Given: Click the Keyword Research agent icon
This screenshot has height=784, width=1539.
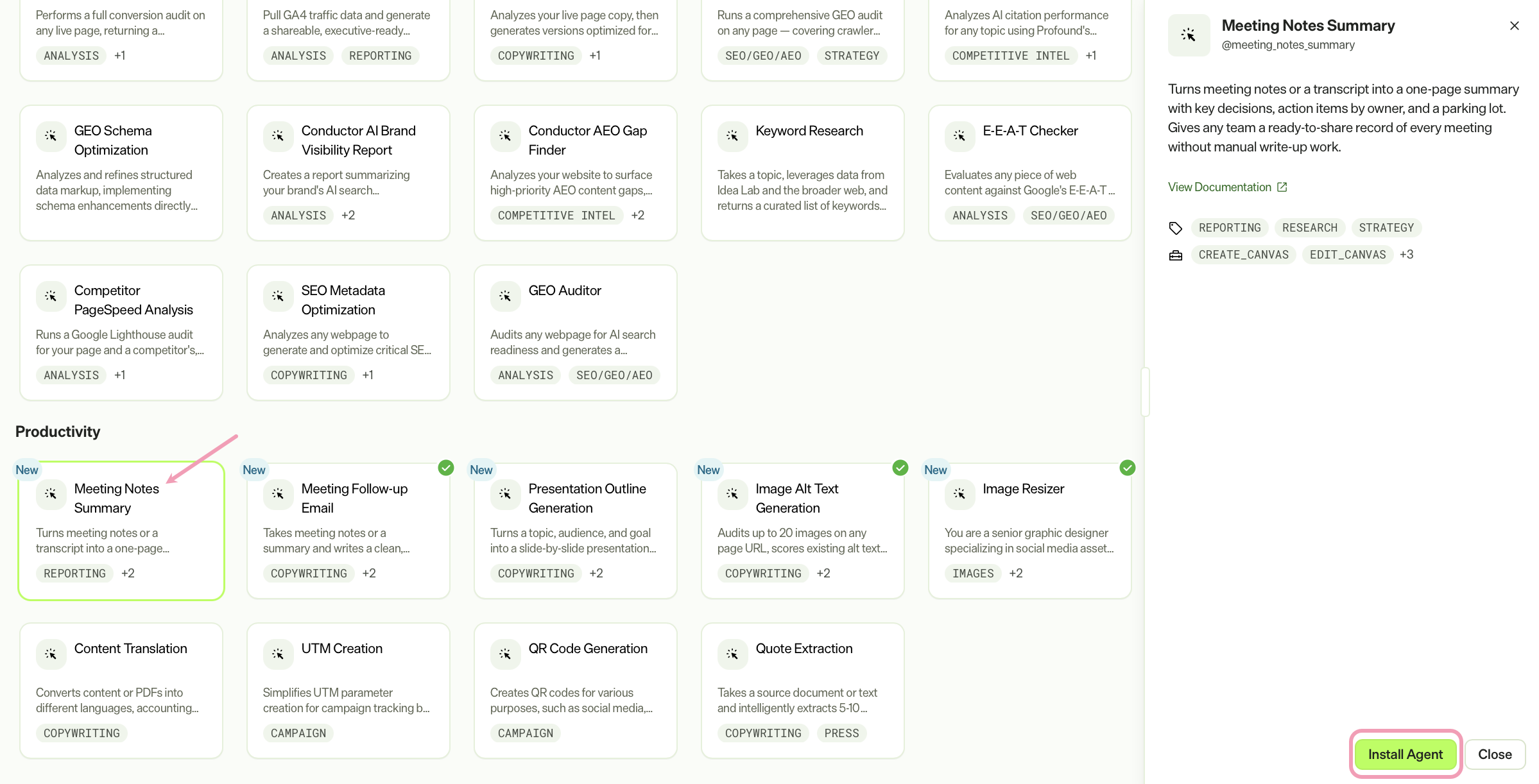Looking at the screenshot, I should [x=732, y=136].
